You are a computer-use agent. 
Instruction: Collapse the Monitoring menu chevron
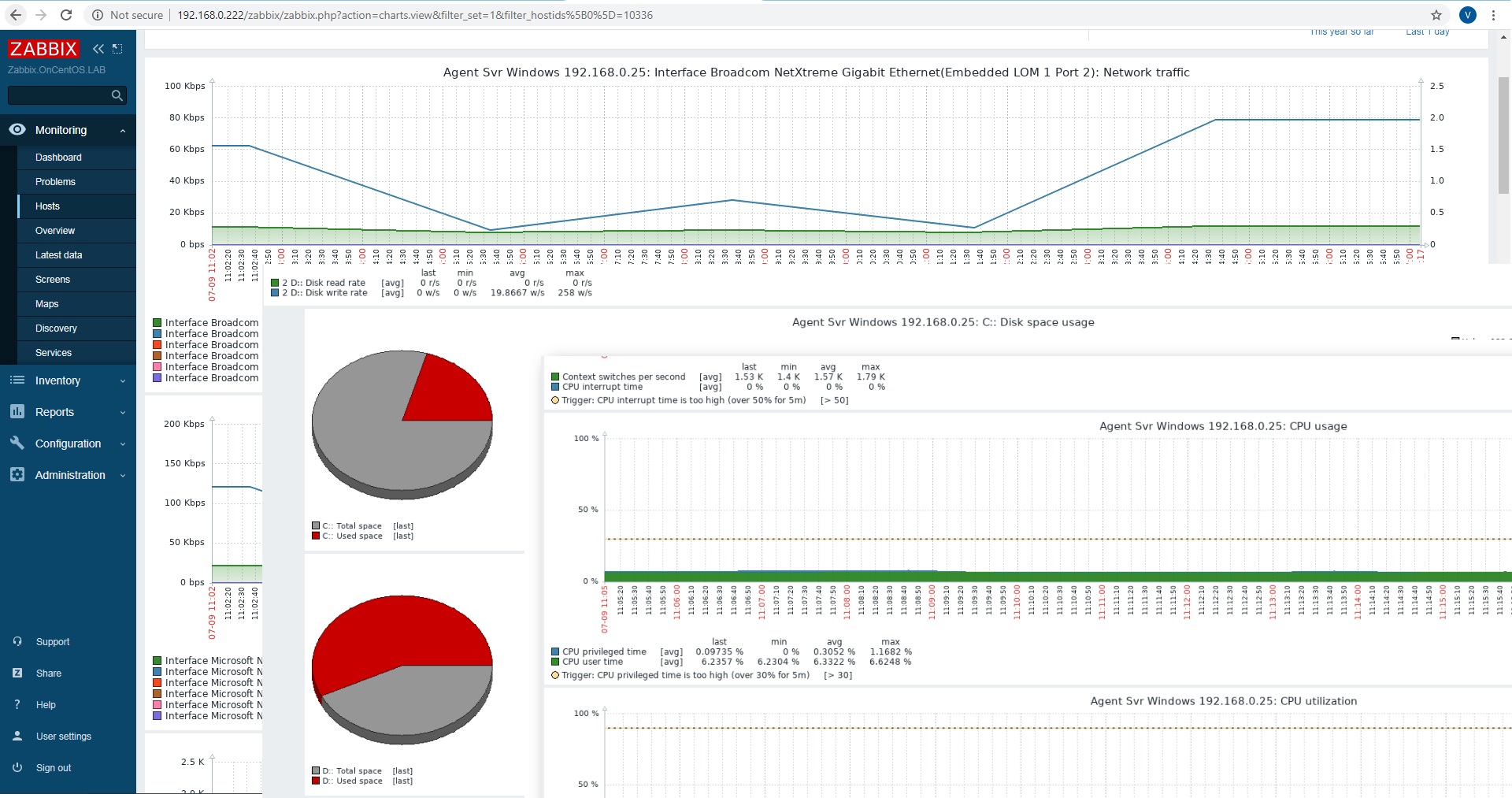pyautogui.click(x=123, y=129)
